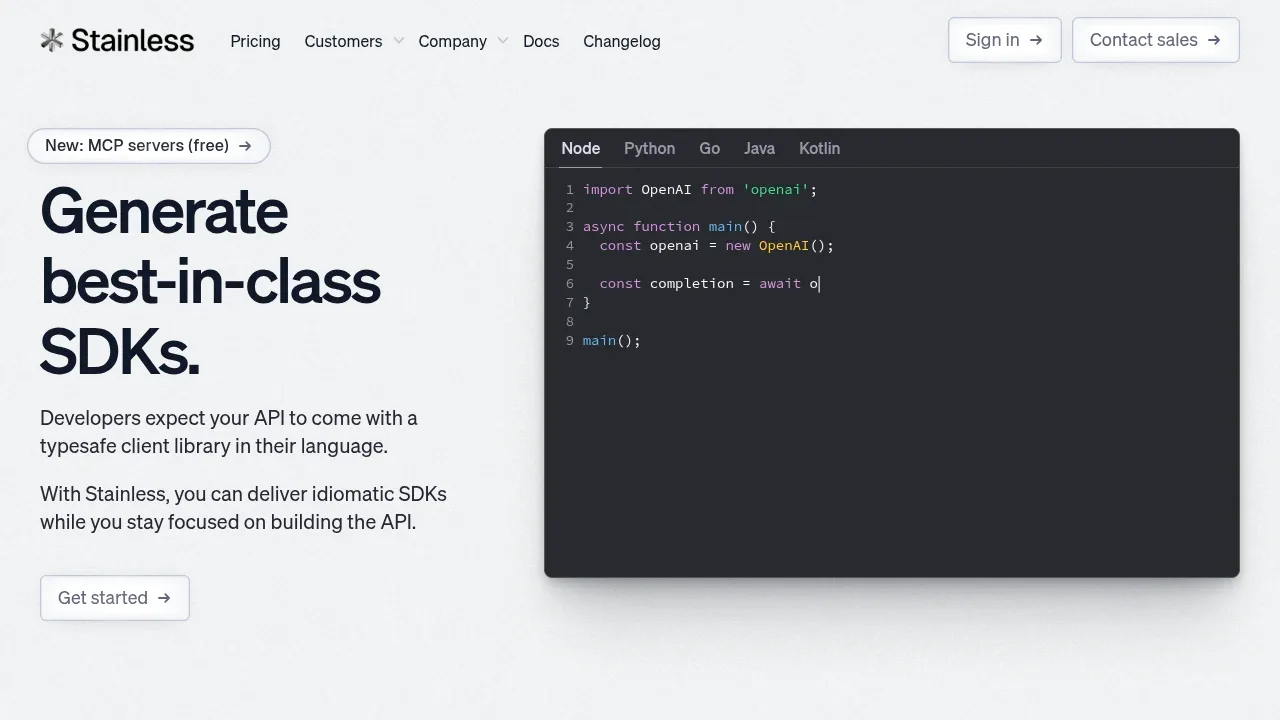Click the Sign in button

pyautogui.click(x=1005, y=40)
